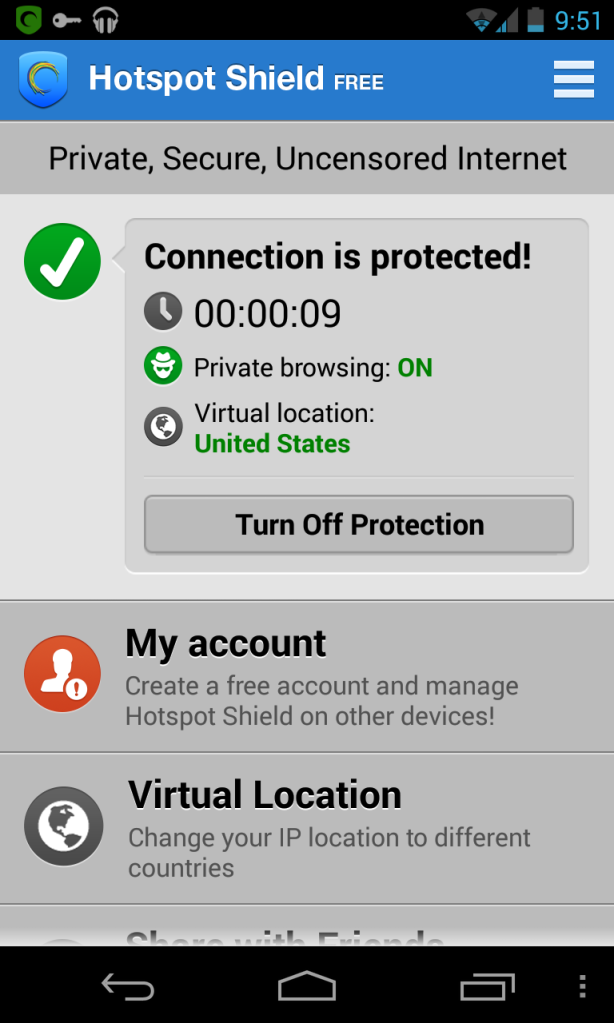614x1023 pixels.
Task: Tap the Virtual Location globe icon
Action: tap(63, 826)
